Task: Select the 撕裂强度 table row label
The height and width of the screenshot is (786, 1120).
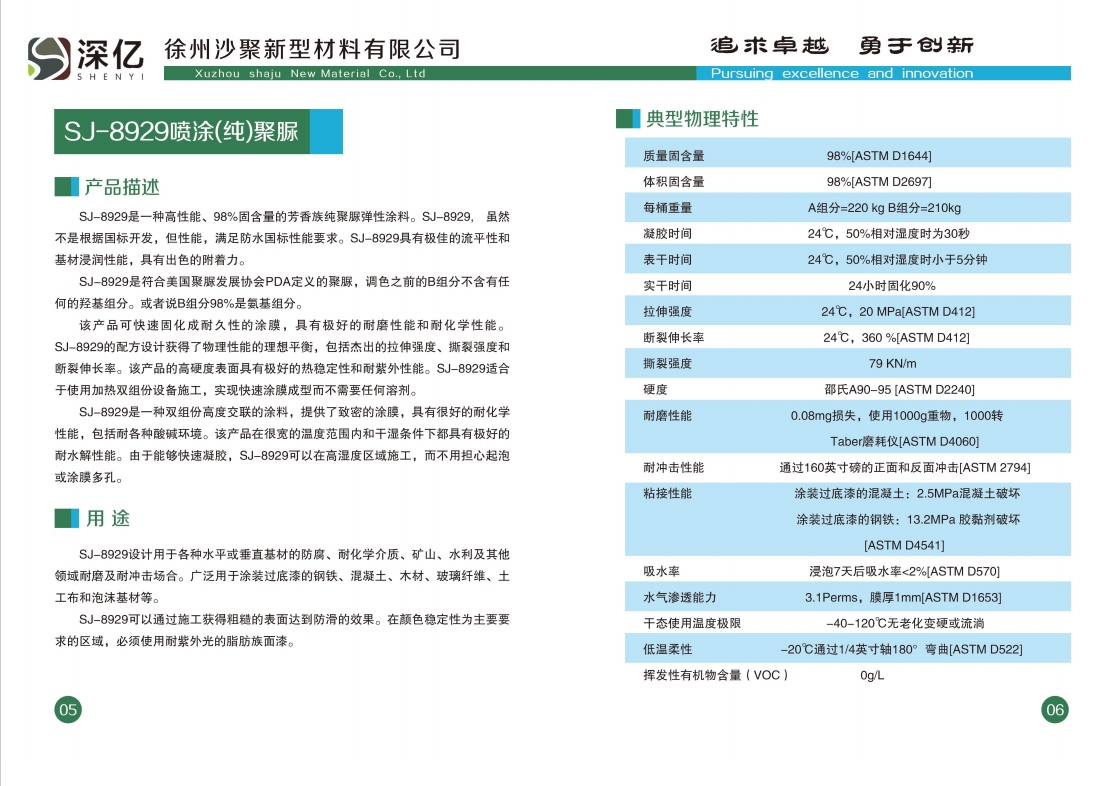Action: [667, 364]
